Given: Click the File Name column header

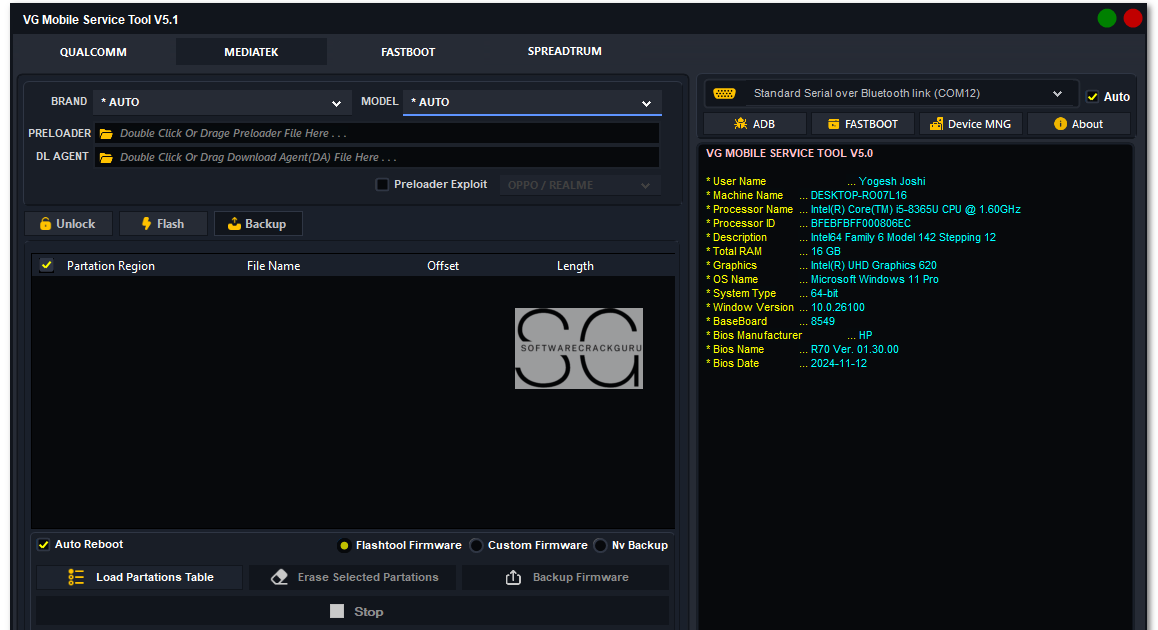Looking at the screenshot, I should click(273, 266).
